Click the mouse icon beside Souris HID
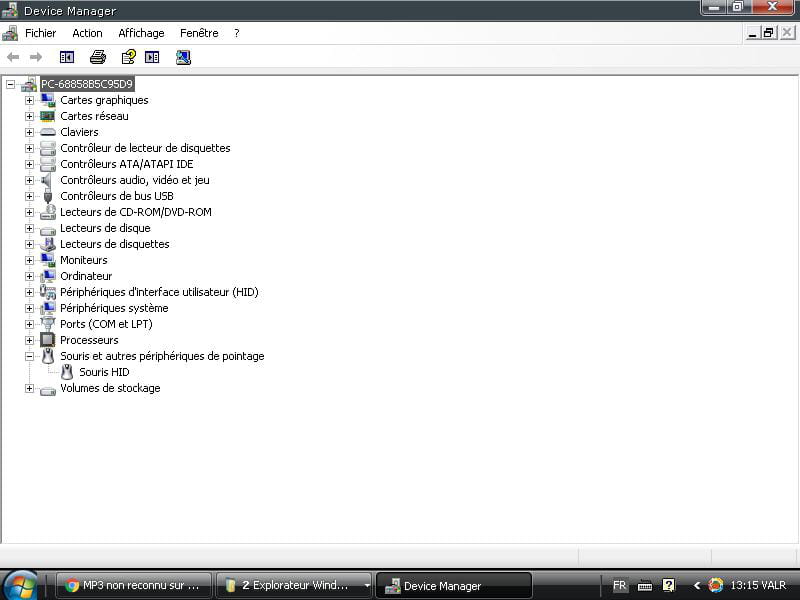 (67, 372)
